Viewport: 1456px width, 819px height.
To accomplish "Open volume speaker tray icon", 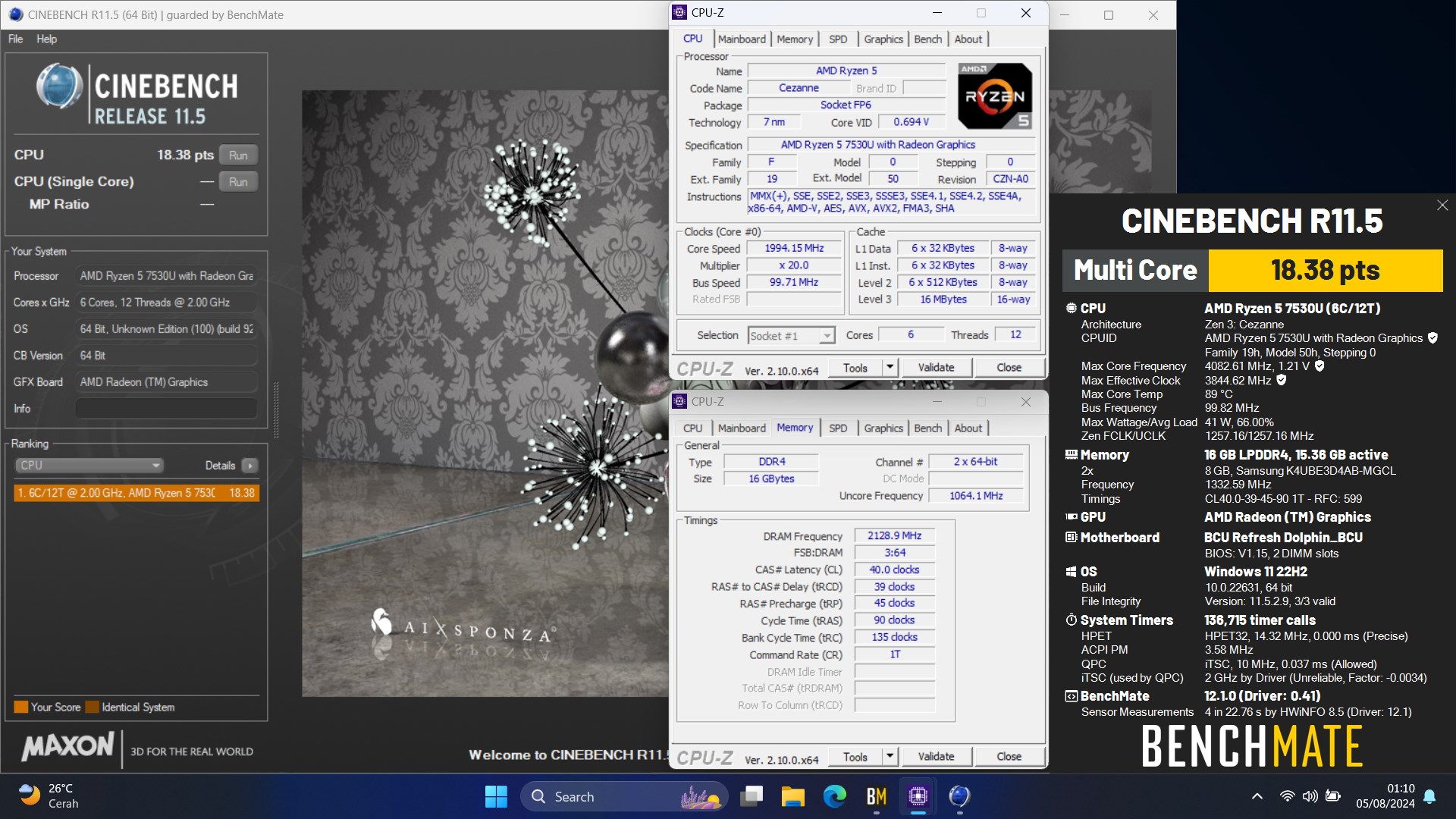I will coord(1310,796).
